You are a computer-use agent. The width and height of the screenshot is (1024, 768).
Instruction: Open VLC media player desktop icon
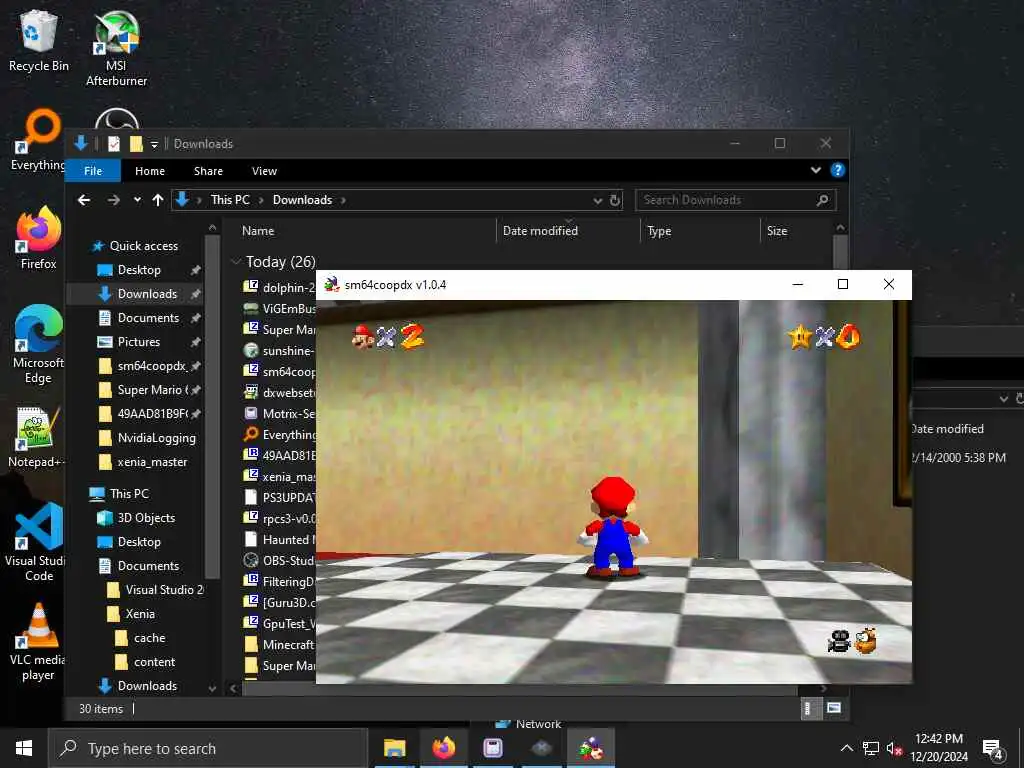(x=38, y=642)
